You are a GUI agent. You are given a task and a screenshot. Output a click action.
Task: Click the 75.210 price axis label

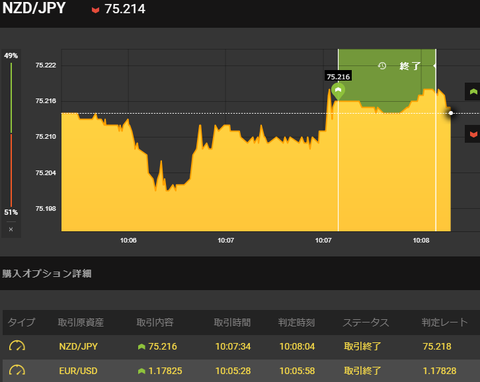(46, 136)
